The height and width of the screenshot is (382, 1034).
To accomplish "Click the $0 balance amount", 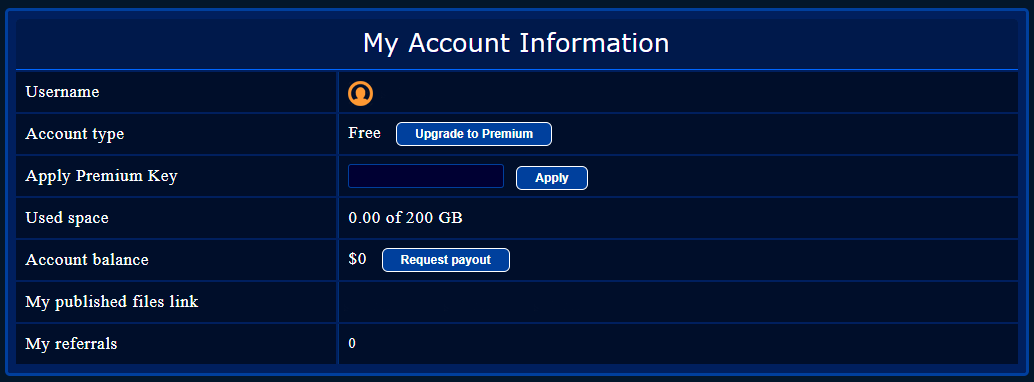I will click(357, 259).
